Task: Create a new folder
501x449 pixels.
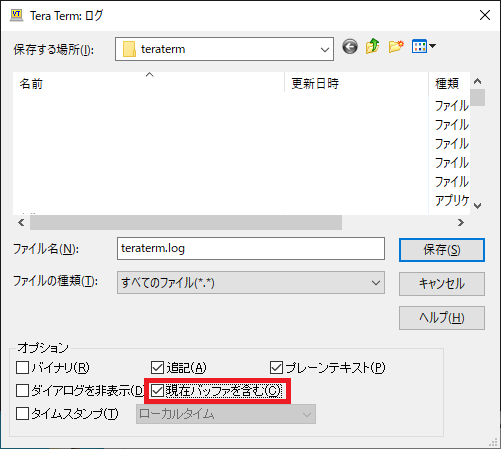Action: 396,46
